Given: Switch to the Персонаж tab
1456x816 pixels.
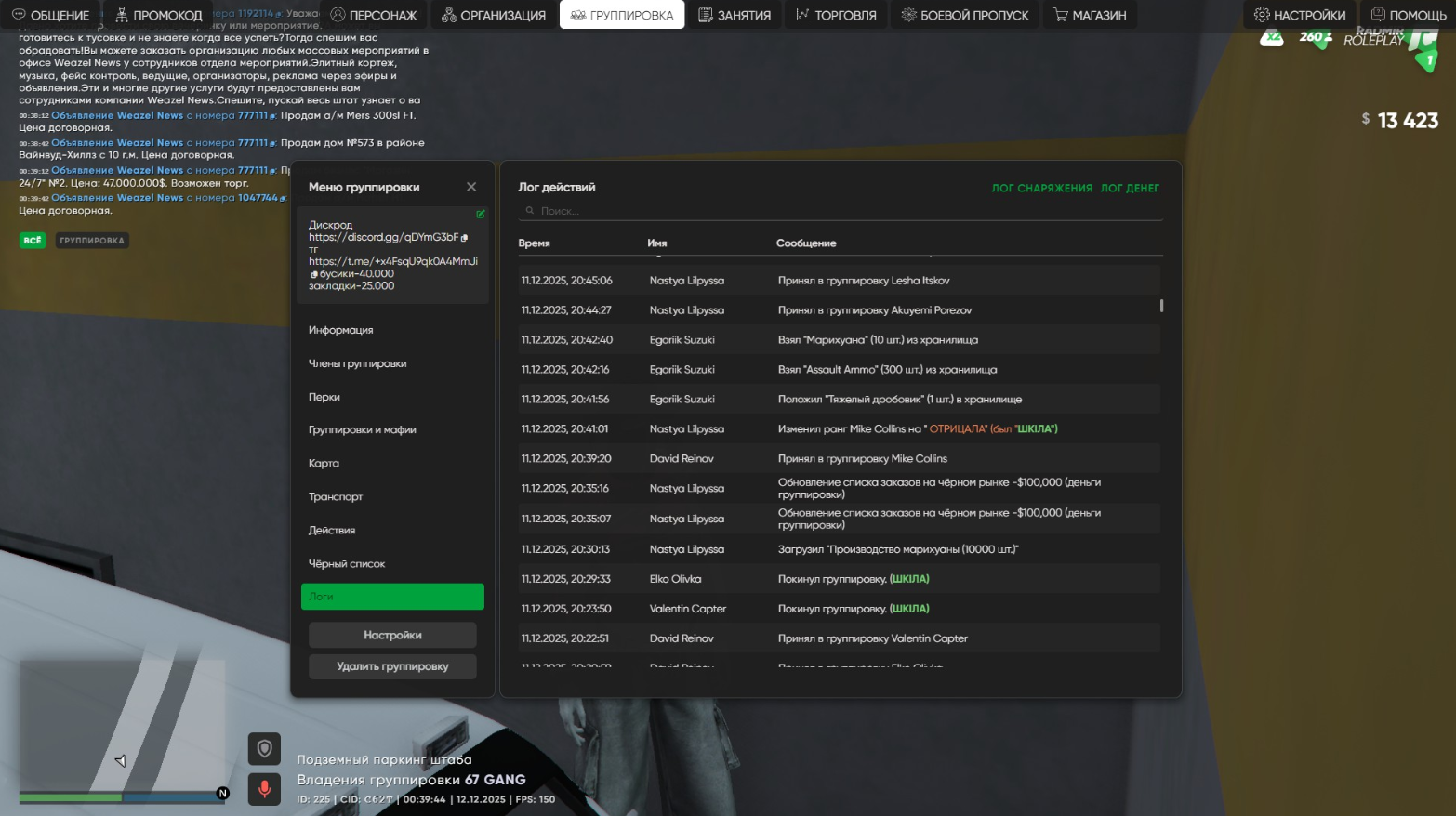Looking at the screenshot, I should pyautogui.click(x=374, y=15).
